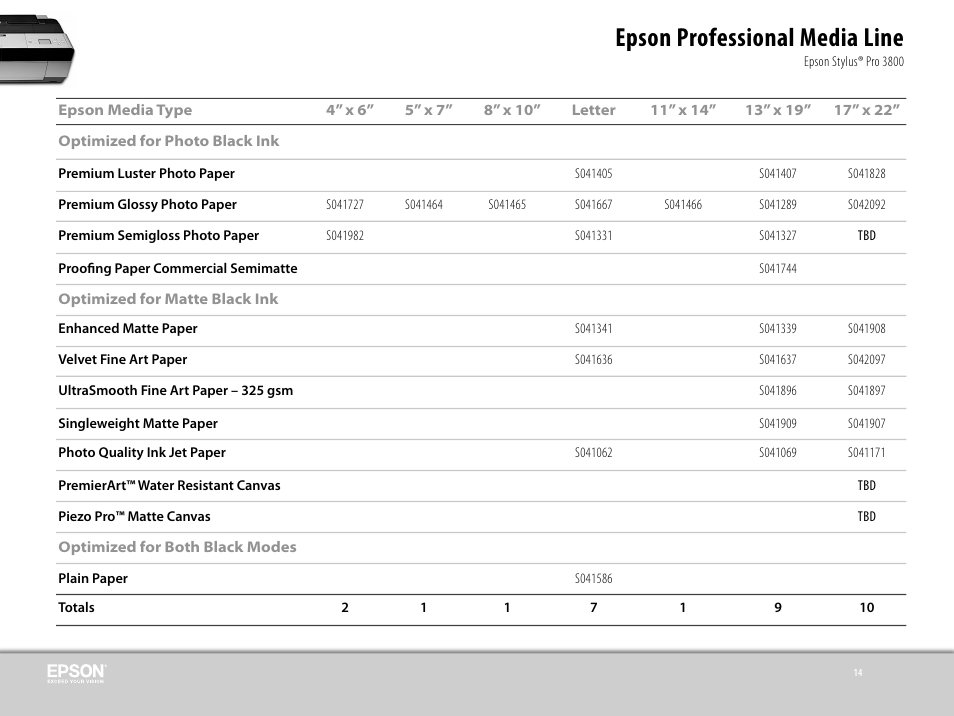Select part number S041069

coord(778,453)
